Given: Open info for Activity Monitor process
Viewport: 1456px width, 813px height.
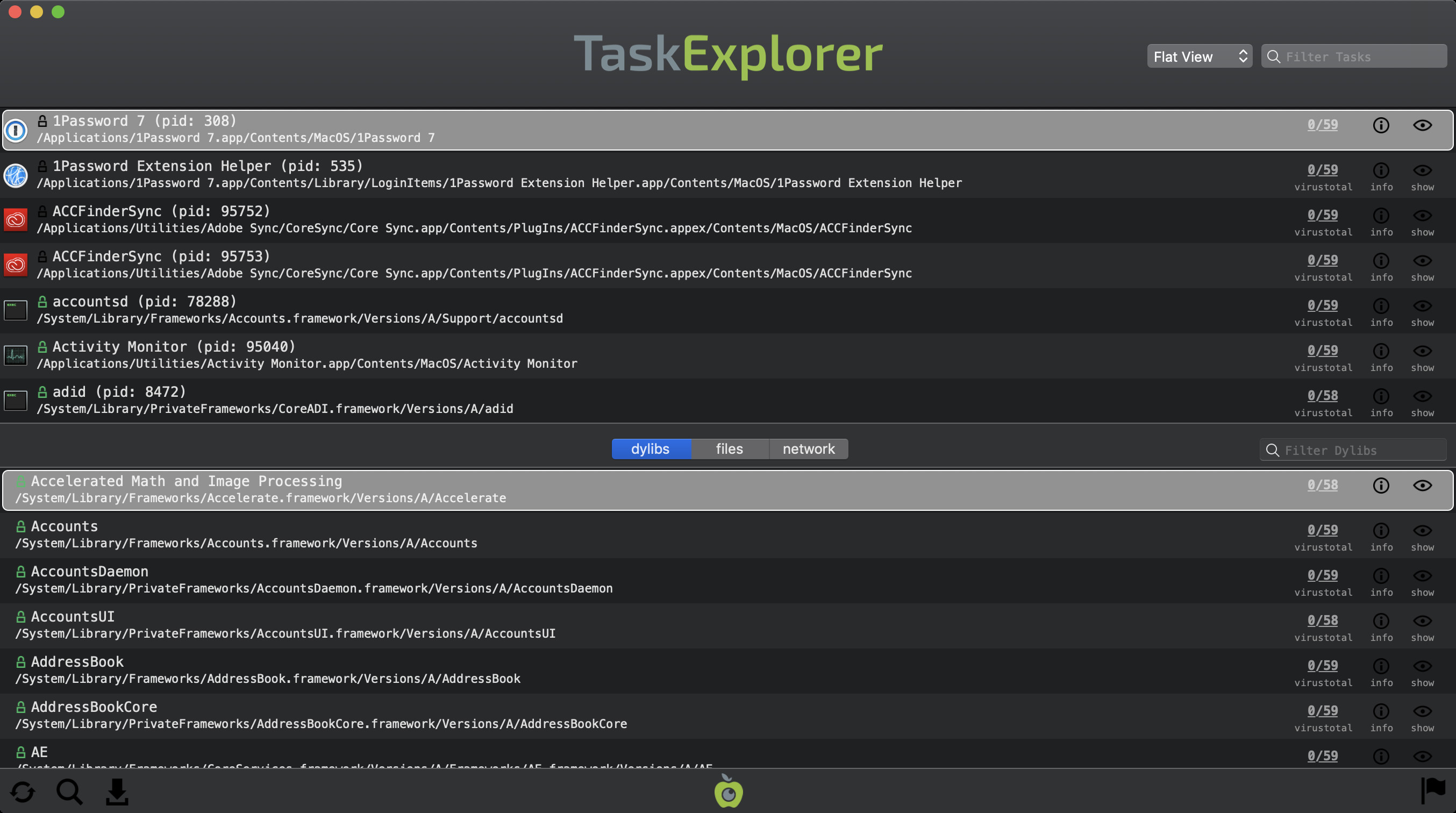Looking at the screenshot, I should coord(1381,351).
